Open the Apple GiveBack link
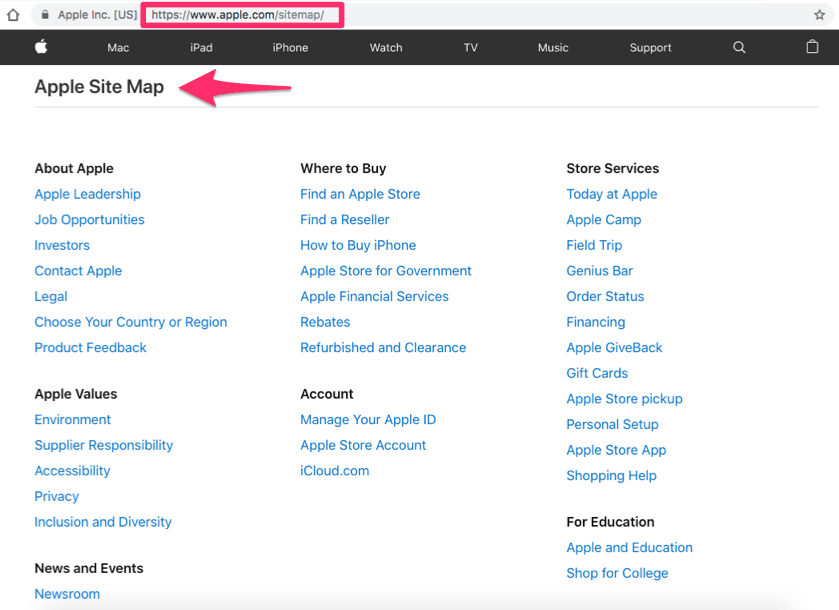Viewport: 839px width, 610px height. [x=614, y=348]
